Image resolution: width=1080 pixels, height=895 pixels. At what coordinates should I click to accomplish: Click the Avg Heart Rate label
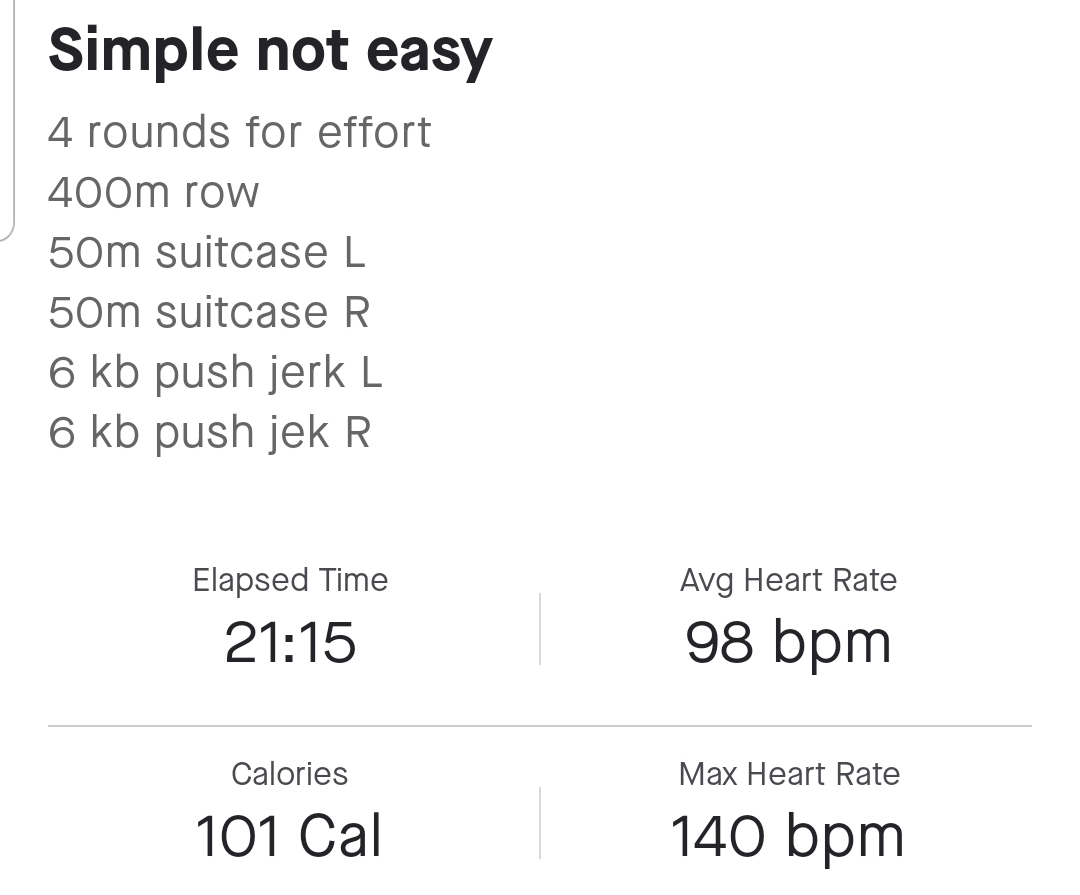coord(789,580)
